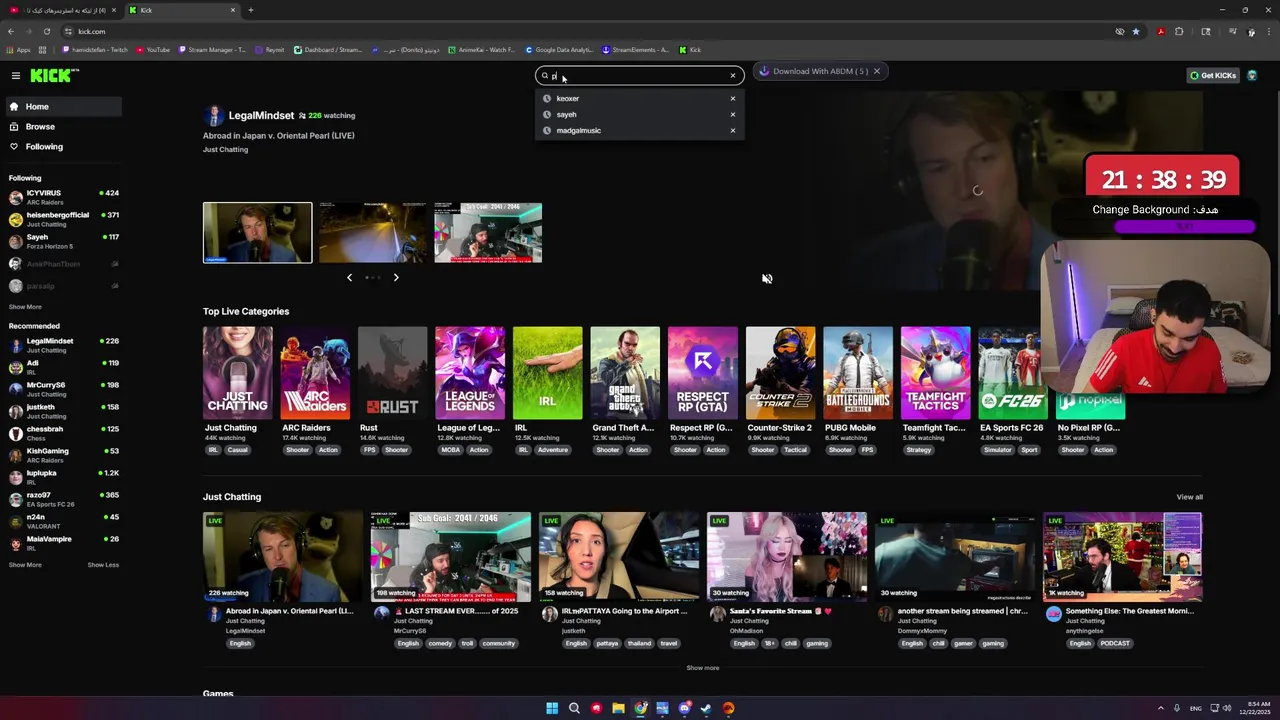The image size is (1280, 720).
Task: Remove sayeh from recent searches
Action: click(x=732, y=114)
